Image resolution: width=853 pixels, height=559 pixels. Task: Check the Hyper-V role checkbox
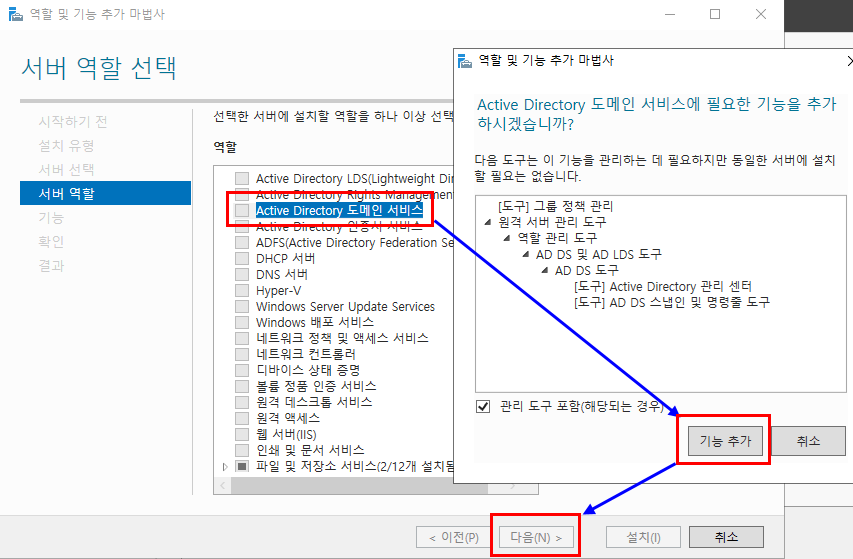click(242, 290)
